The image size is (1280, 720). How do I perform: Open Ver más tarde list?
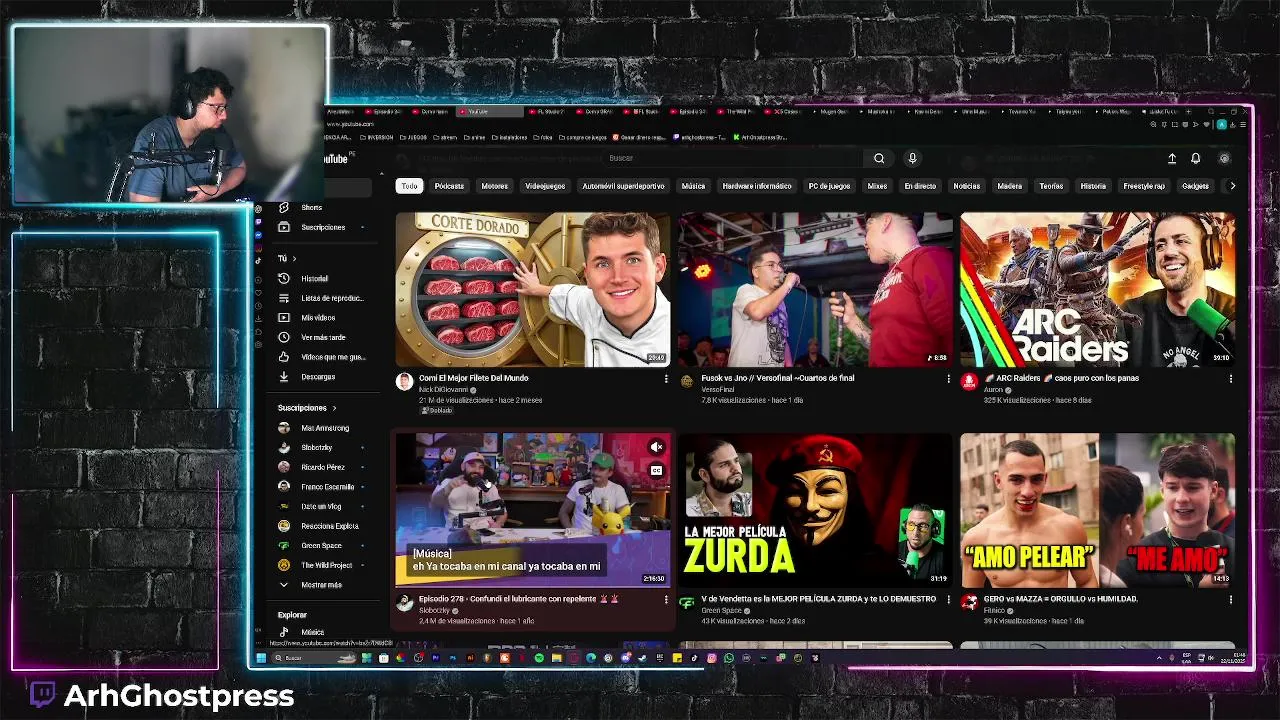click(322, 337)
